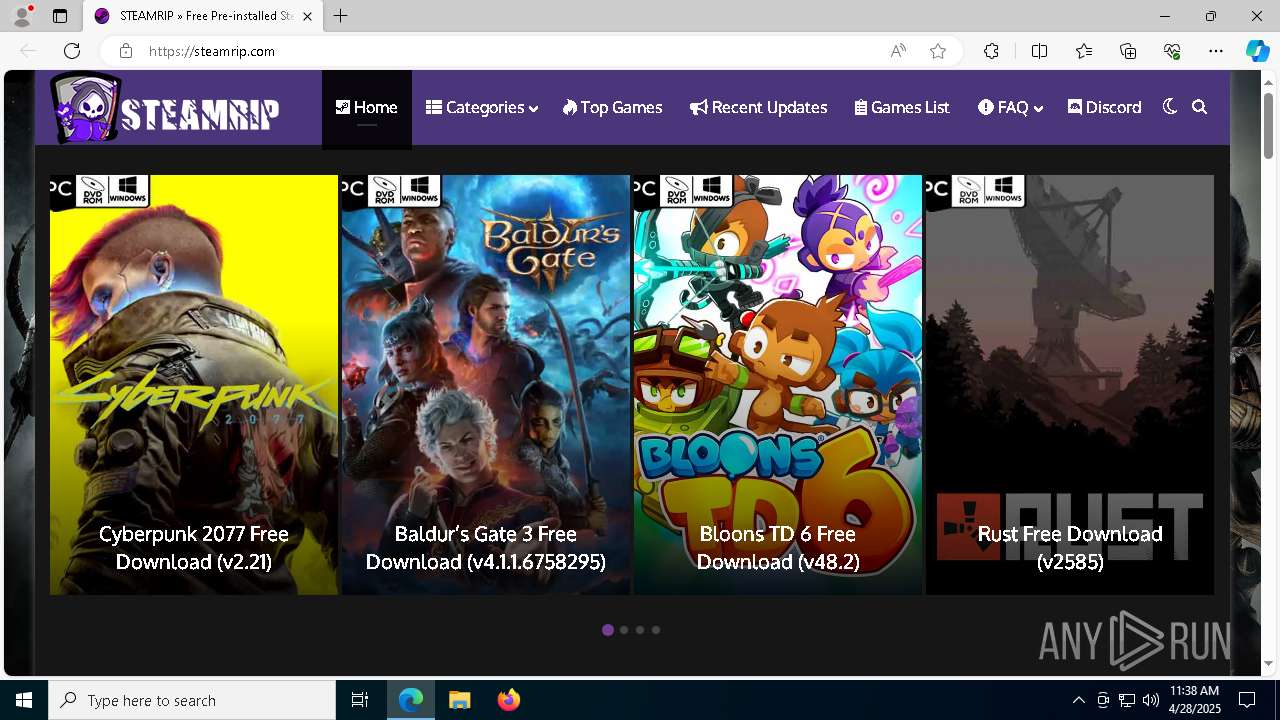Activate the Read aloud icon
The height and width of the screenshot is (720, 1280).
898,51
